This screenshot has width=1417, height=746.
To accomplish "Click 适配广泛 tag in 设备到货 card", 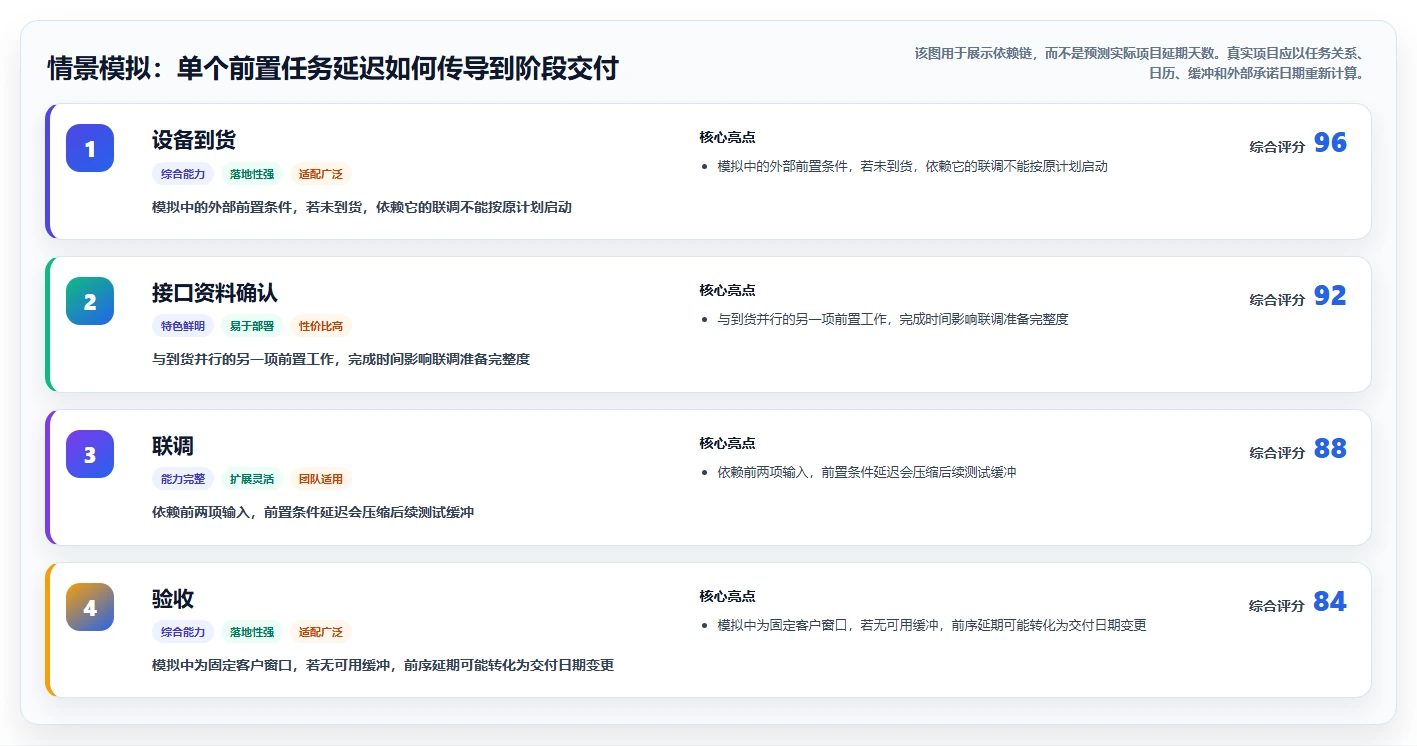I will 321,174.
